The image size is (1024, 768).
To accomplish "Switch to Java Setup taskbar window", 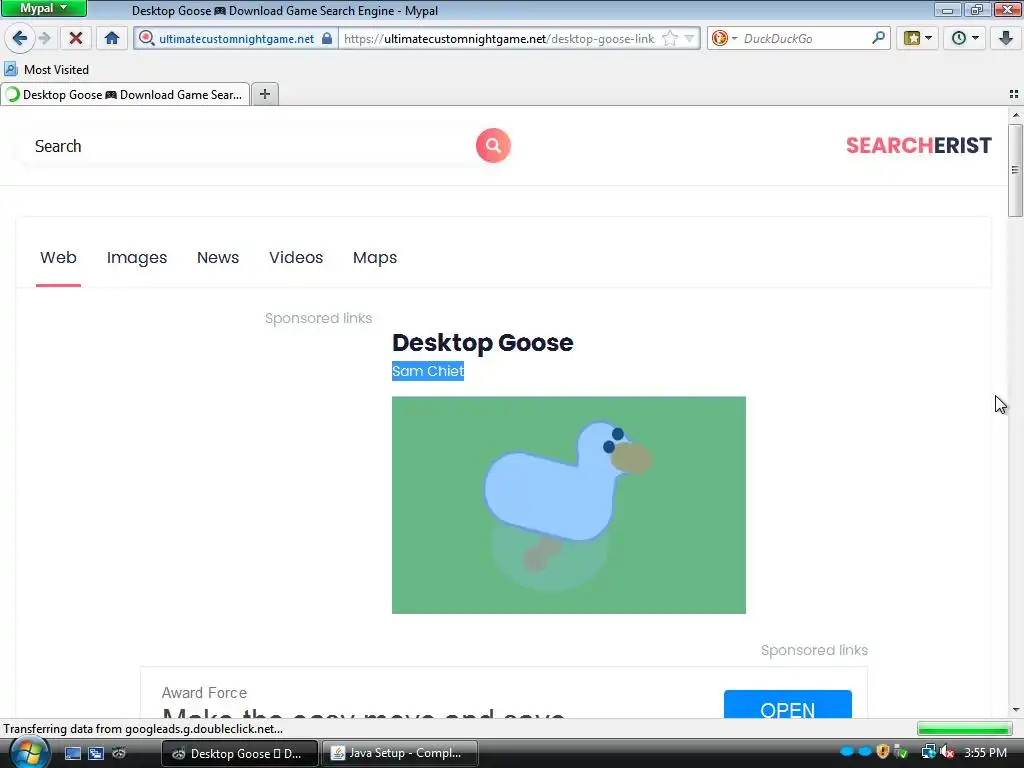I will (400, 754).
